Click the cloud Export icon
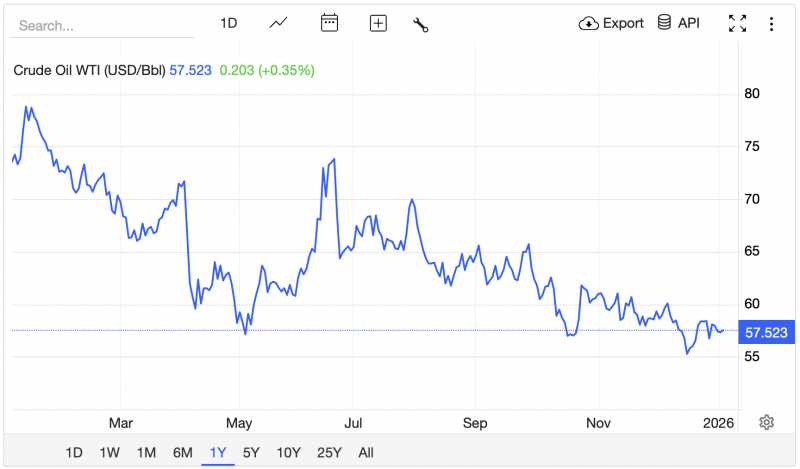This screenshot has height=469, width=800. pos(589,23)
